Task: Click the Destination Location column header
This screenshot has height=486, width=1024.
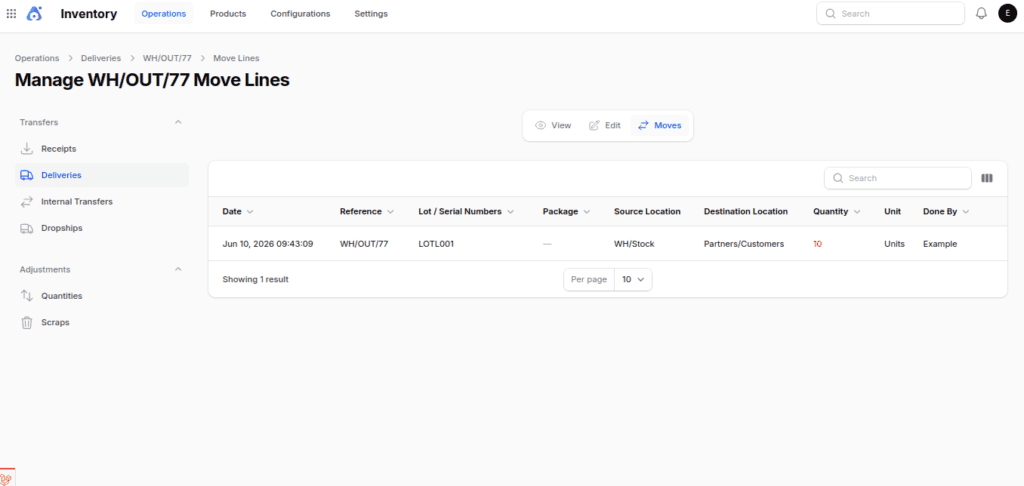Action: point(746,212)
